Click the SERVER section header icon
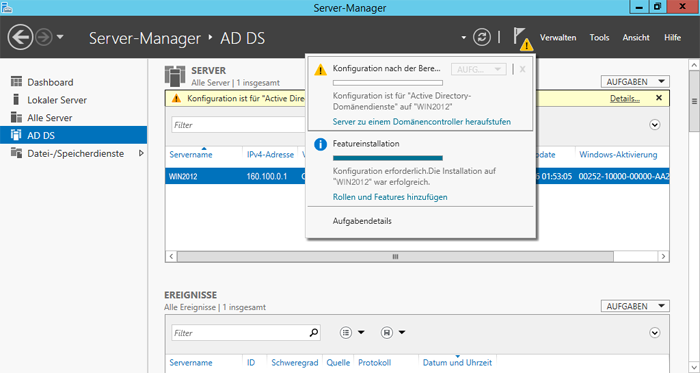Screen dimensions: 700x373 [x=175, y=76]
